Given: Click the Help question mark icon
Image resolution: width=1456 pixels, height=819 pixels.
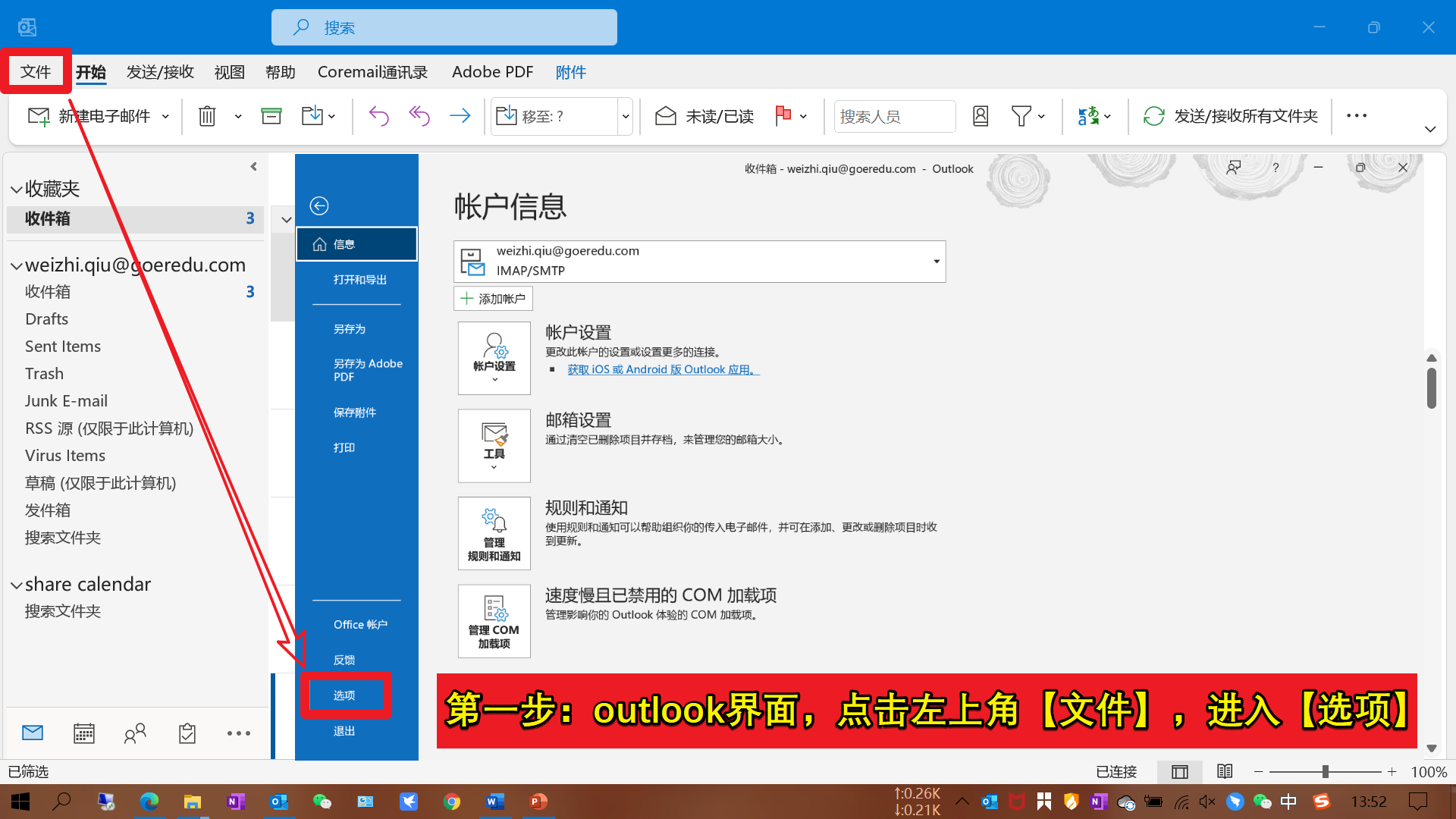Looking at the screenshot, I should pyautogui.click(x=1276, y=168).
